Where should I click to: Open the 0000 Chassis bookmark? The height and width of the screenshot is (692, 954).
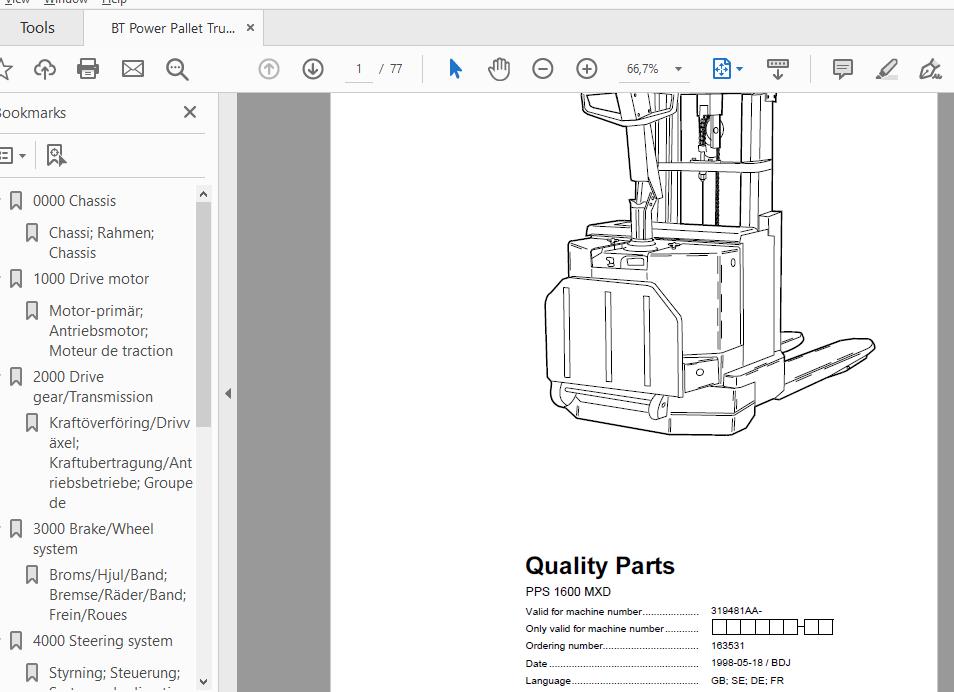[74, 201]
